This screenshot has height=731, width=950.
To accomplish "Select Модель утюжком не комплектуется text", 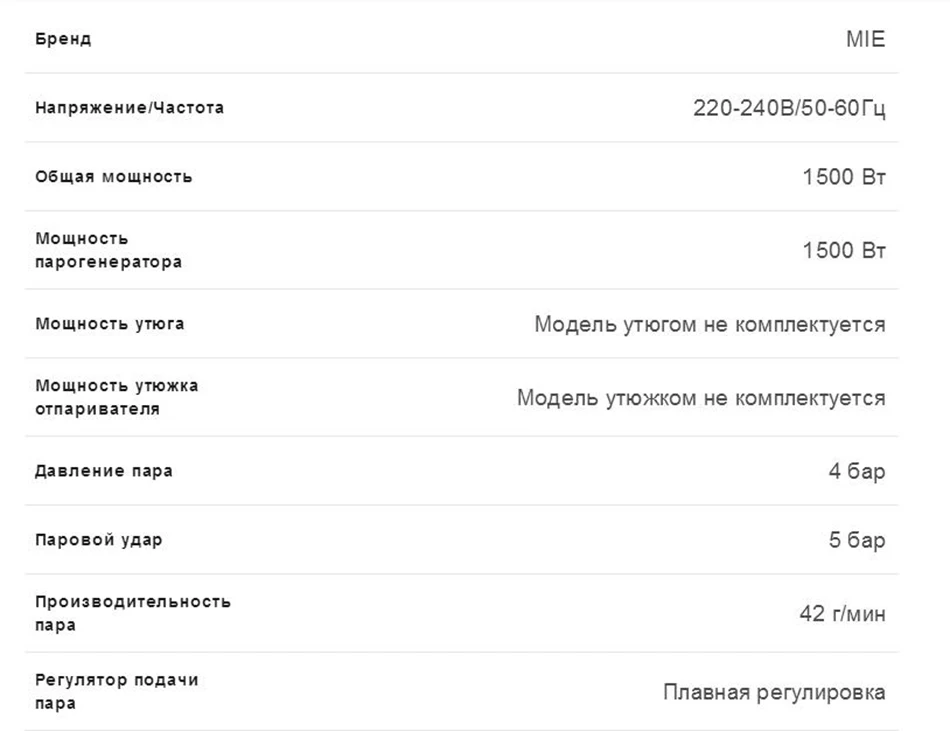I will (x=701, y=398).
